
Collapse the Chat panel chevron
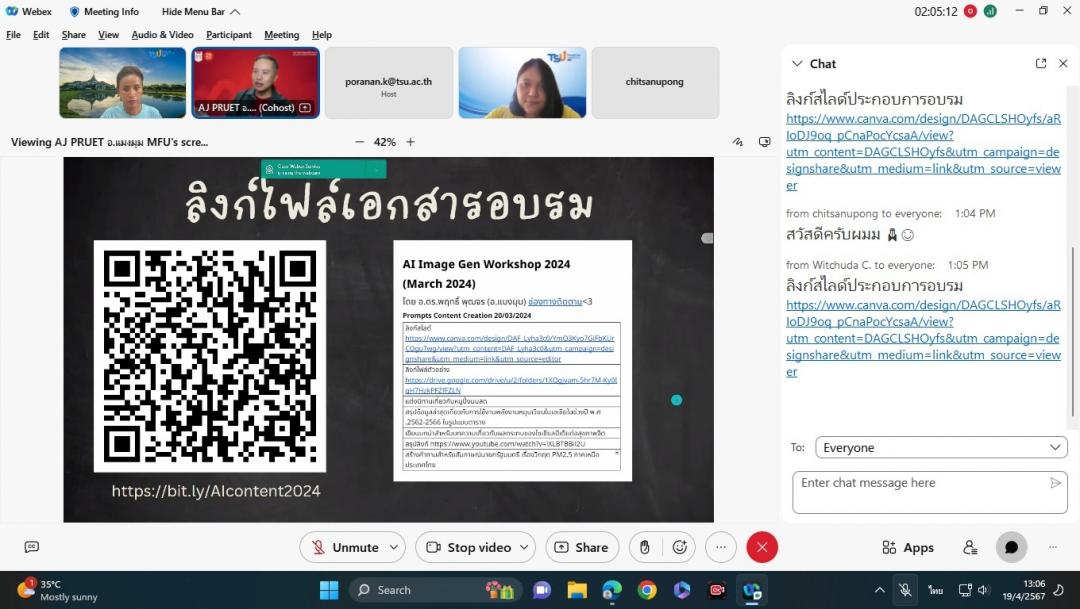pos(797,63)
